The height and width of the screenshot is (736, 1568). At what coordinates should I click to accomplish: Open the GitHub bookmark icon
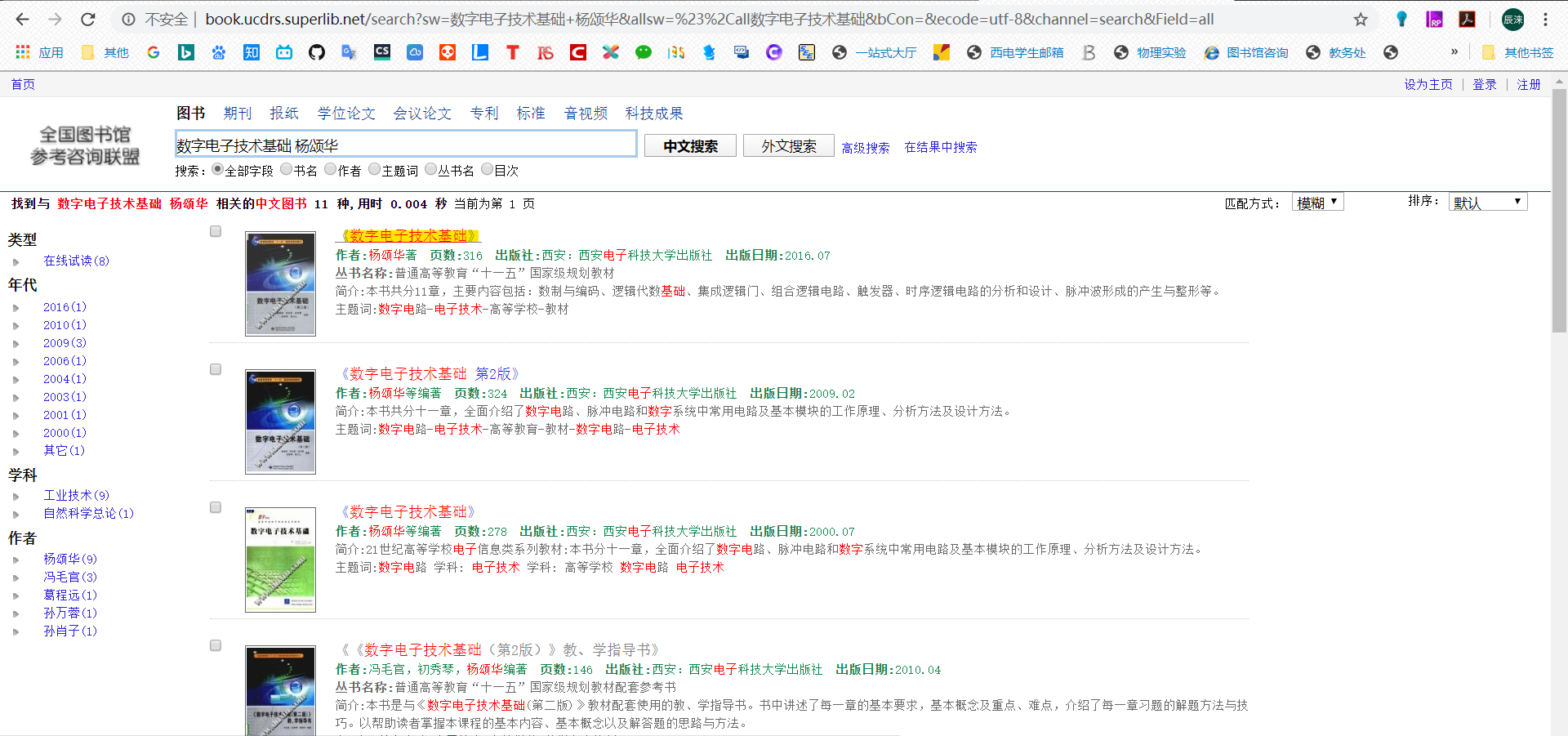click(317, 52)
